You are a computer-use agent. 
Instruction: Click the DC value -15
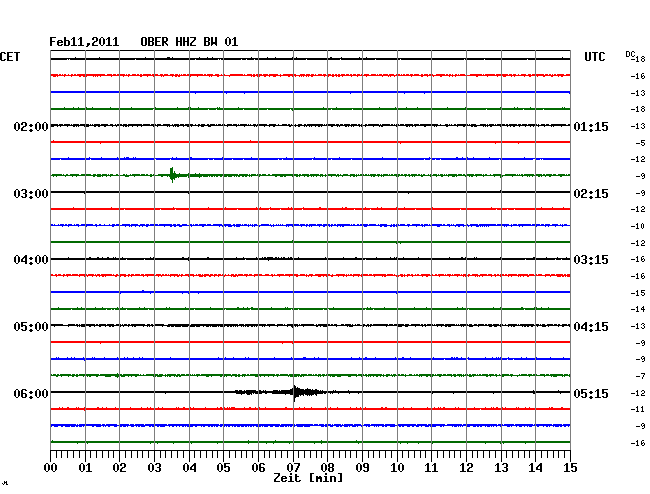pyautogui.click(x=638, y=293)
